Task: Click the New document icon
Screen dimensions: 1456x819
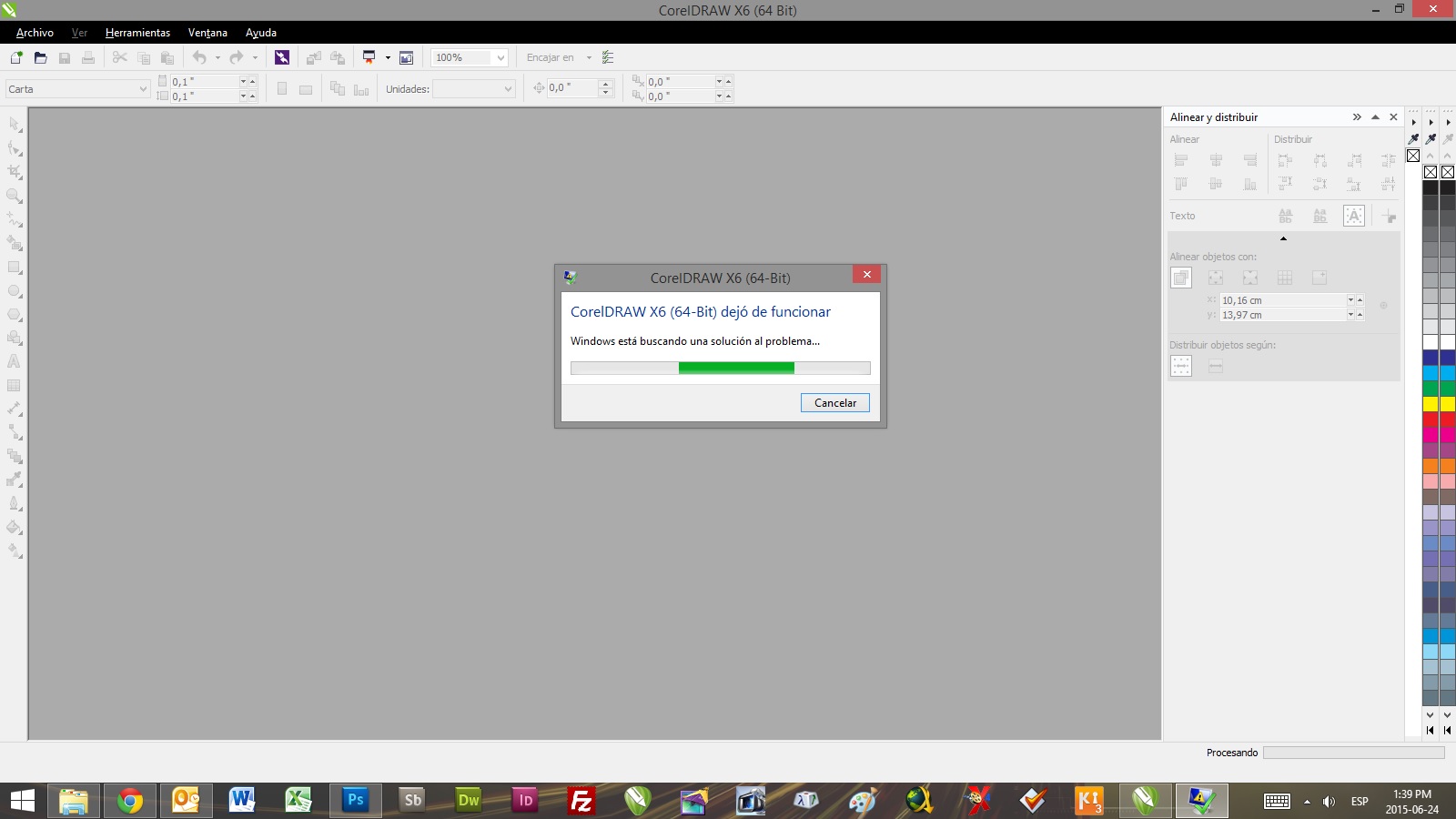Action: pos(16,57)
